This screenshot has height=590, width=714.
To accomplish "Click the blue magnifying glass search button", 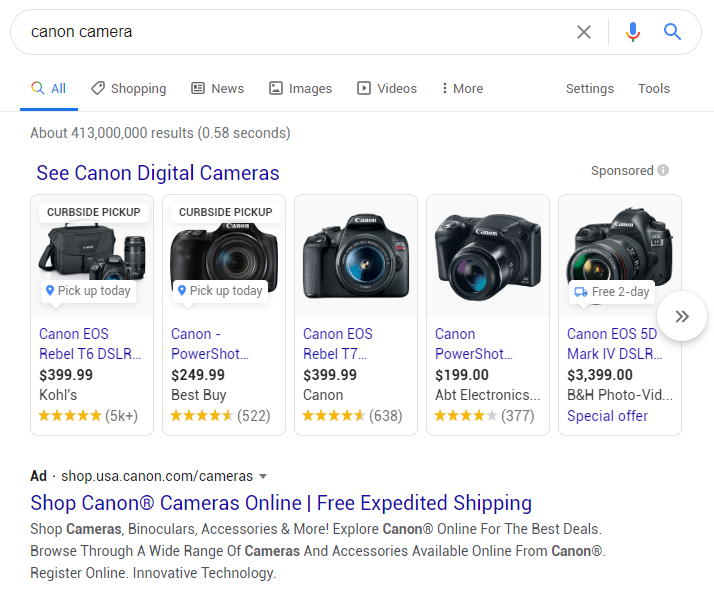I will point(673,32).
